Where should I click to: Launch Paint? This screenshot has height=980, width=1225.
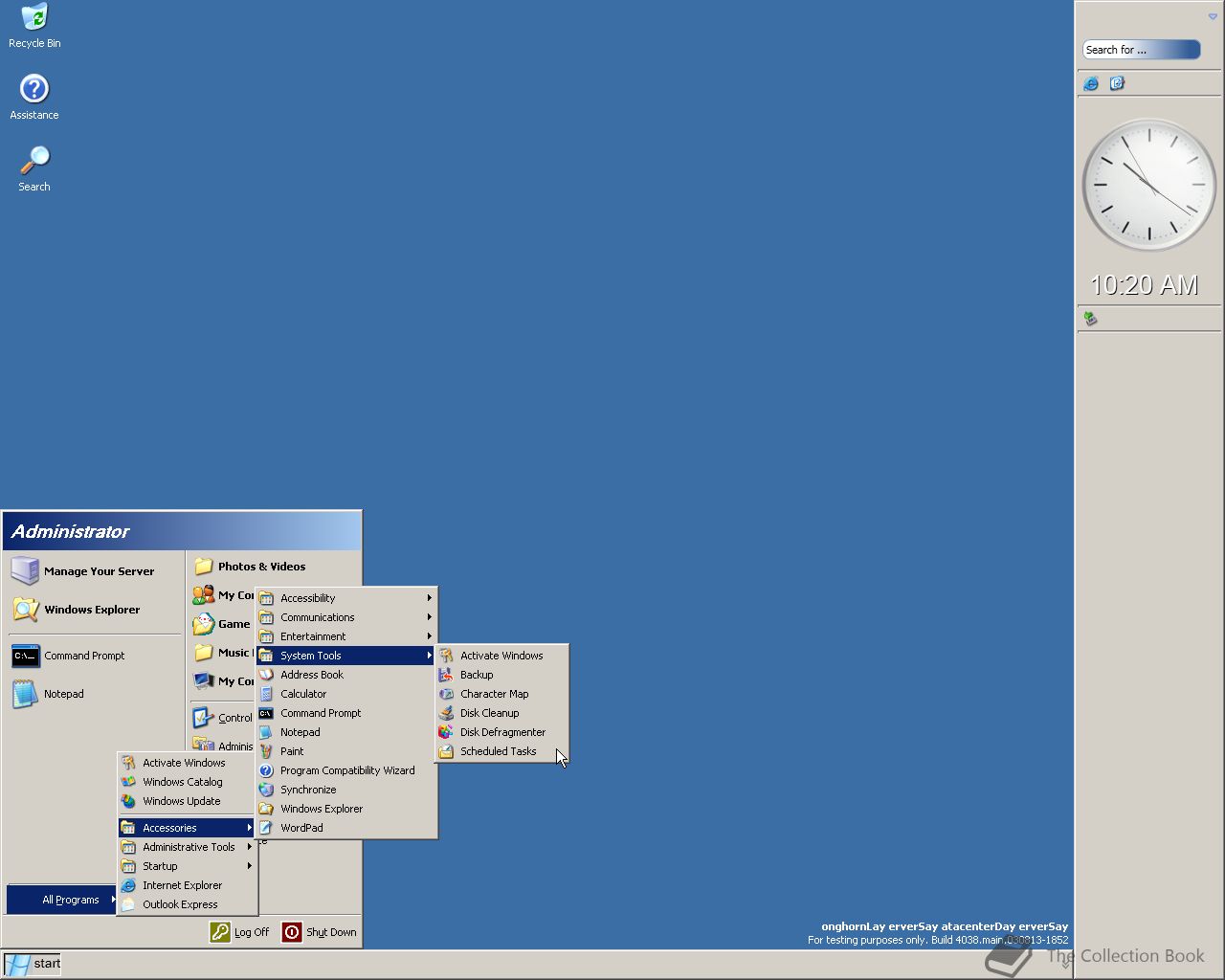coord(346,751)
